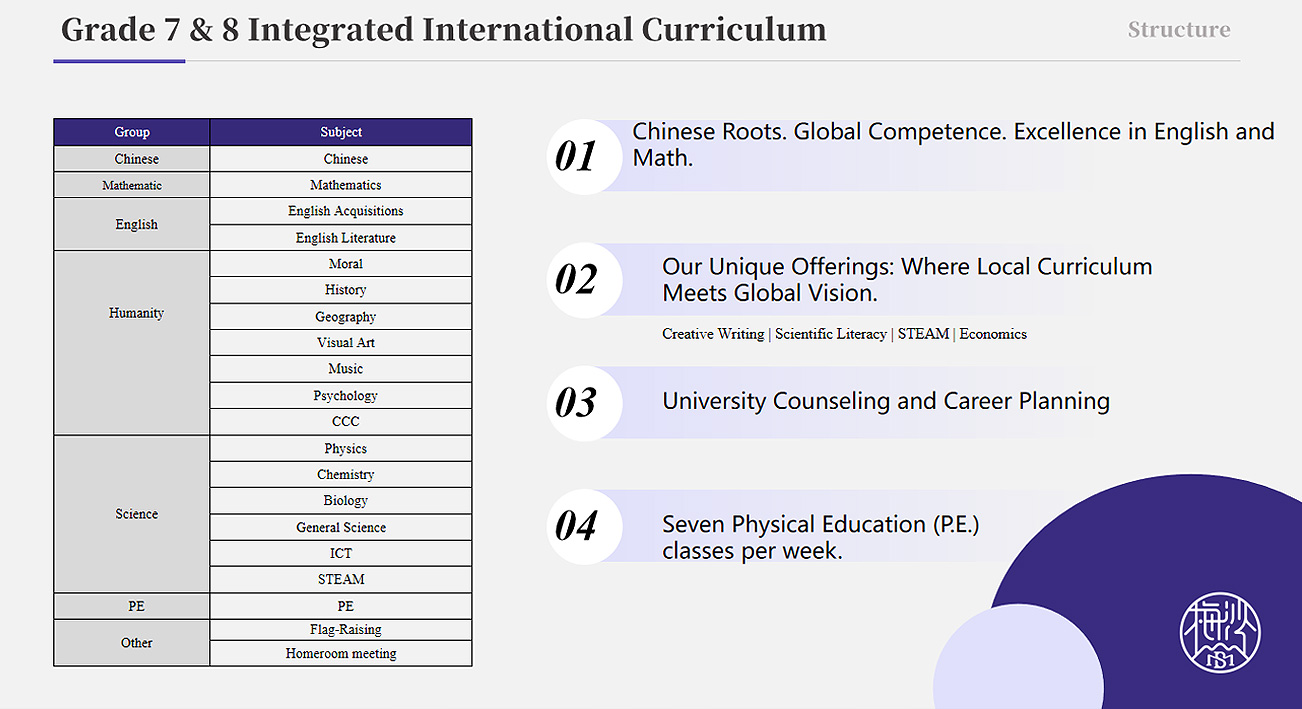The width and height of the screenshot is (1302, 709).
Task: Select the "English" group cell
Action: click(x=132, y=224)
